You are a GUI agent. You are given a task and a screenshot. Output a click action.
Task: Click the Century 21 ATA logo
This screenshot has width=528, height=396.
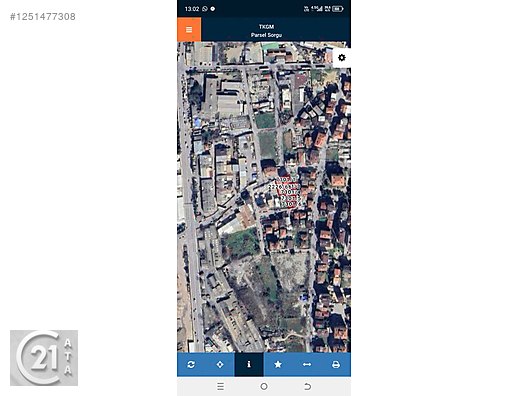[44, 358]
